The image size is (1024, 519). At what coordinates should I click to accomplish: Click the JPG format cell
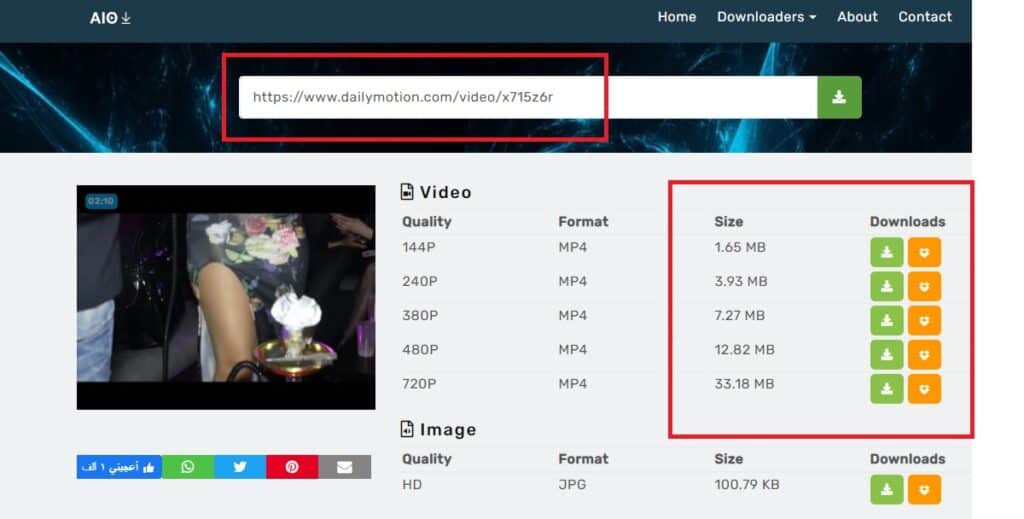pyautogui.click(x=572, y=485)
